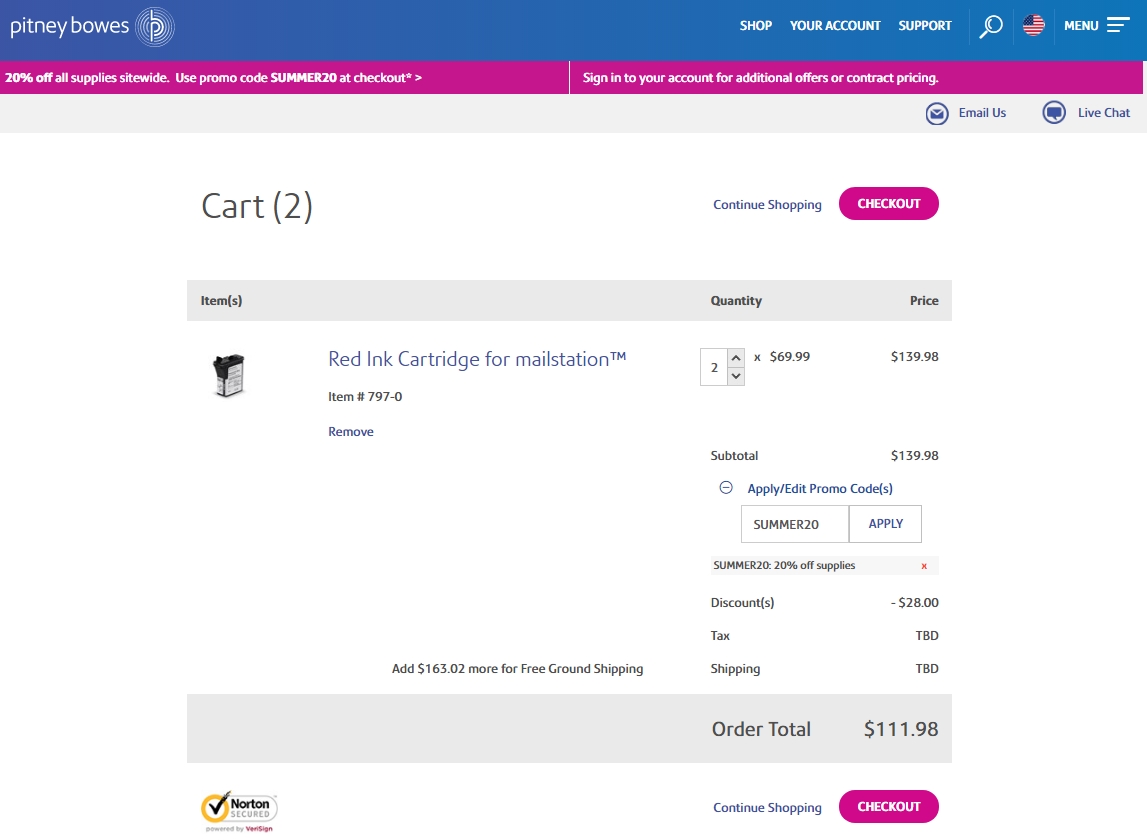Open the search magnifier icon
Screen dimensions: 1147x840
tap(990, 26)
